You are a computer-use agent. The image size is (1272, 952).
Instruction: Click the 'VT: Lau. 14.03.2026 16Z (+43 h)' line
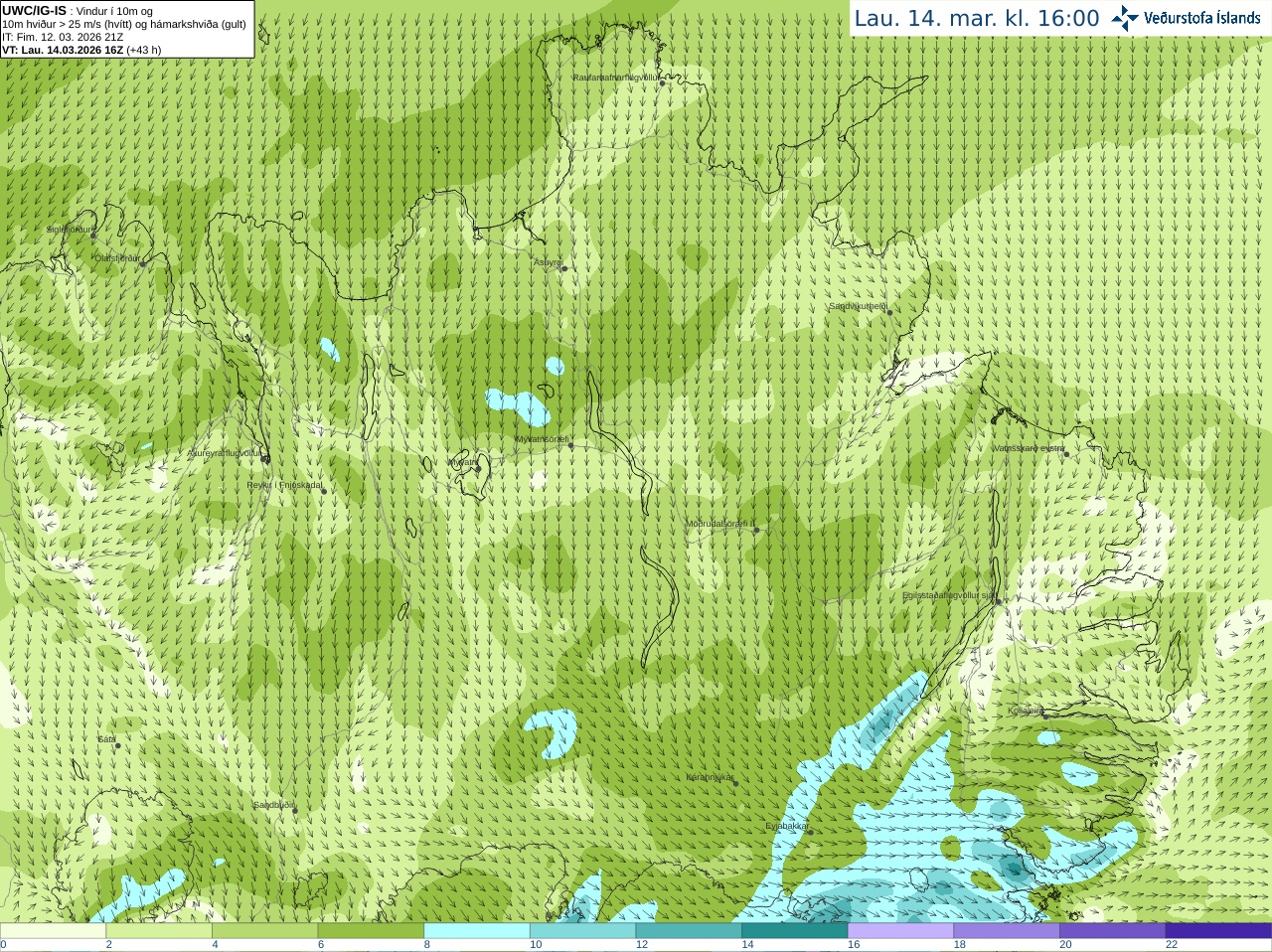(81, 50)
